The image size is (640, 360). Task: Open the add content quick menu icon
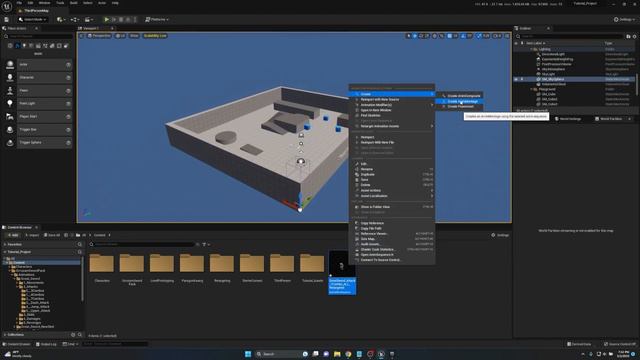pyautogui.click(x=61, y=19)
